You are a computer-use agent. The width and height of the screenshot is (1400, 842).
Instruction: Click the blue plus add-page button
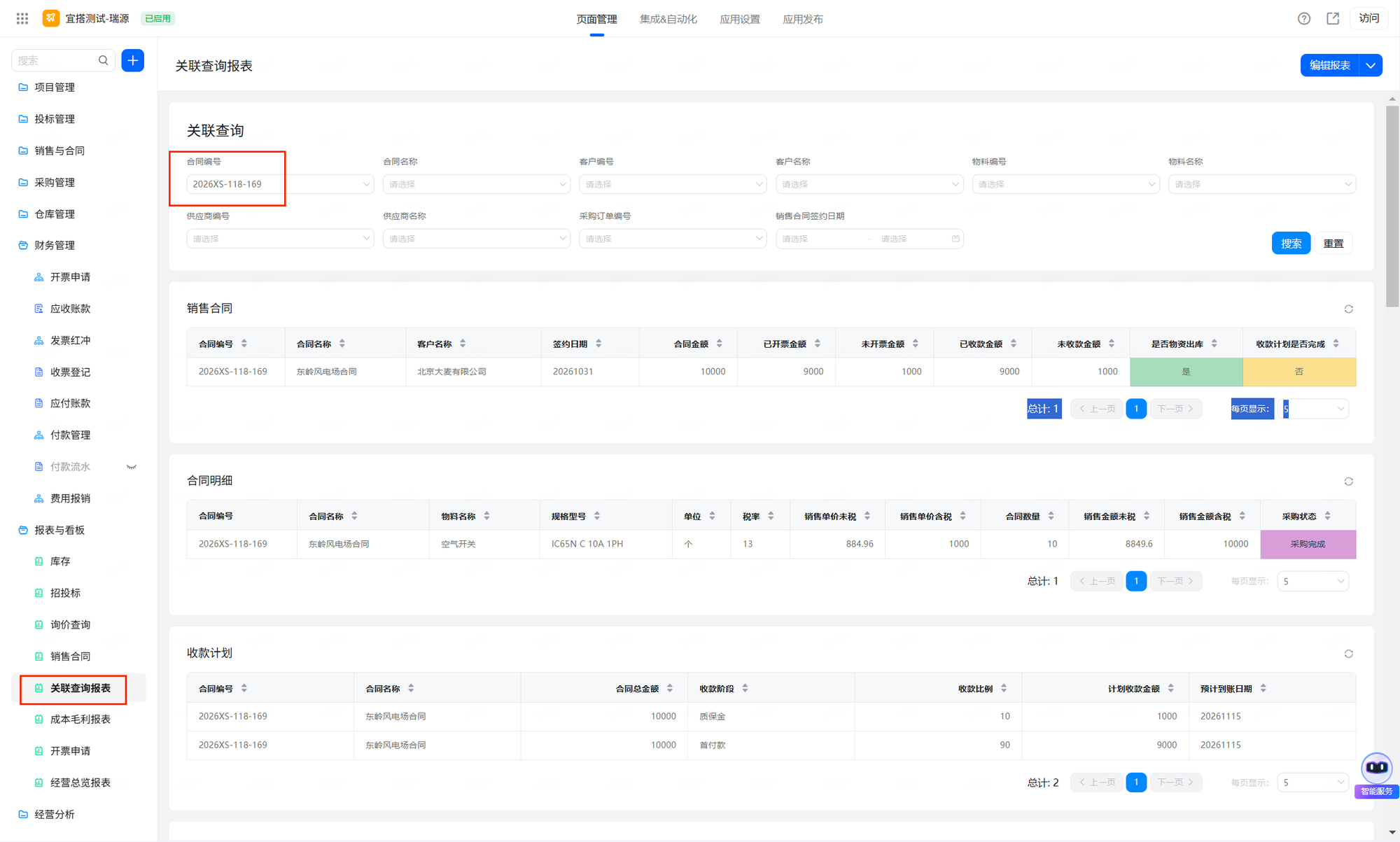[x=133, y=60]
